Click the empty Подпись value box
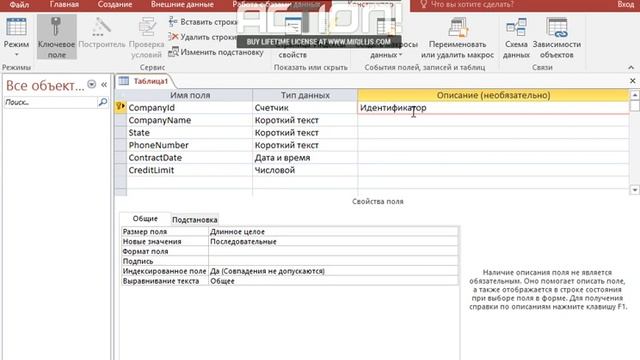This screenshot has height=360, width=640. click(333, 261)
